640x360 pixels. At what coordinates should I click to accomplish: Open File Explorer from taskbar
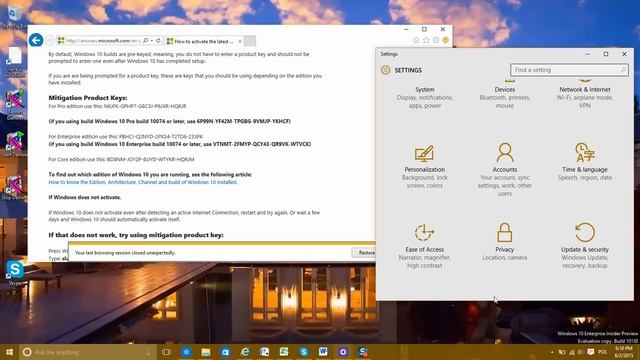(205, 352)
